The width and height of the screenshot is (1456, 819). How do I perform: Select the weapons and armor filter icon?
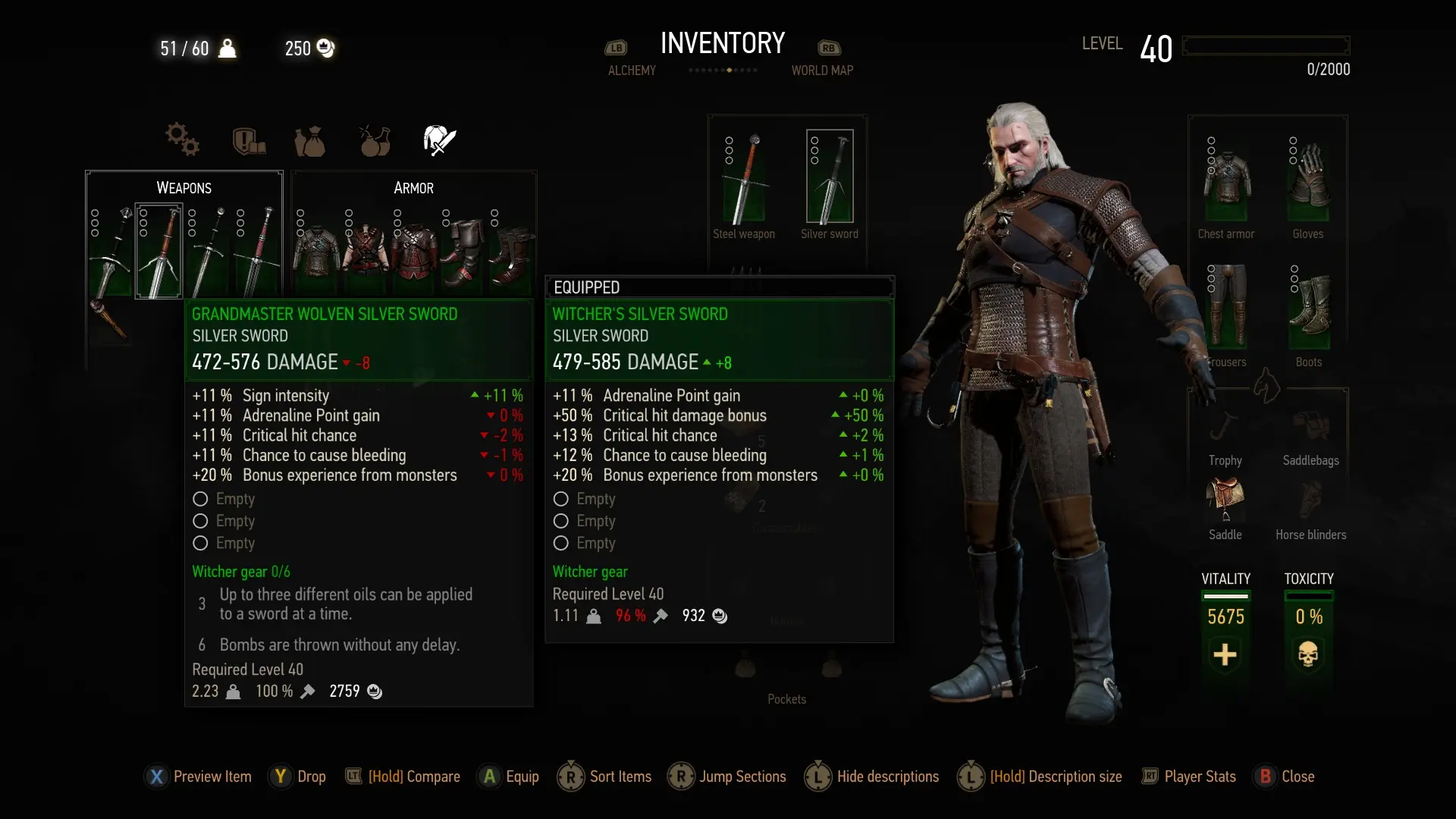coord(439,140)
